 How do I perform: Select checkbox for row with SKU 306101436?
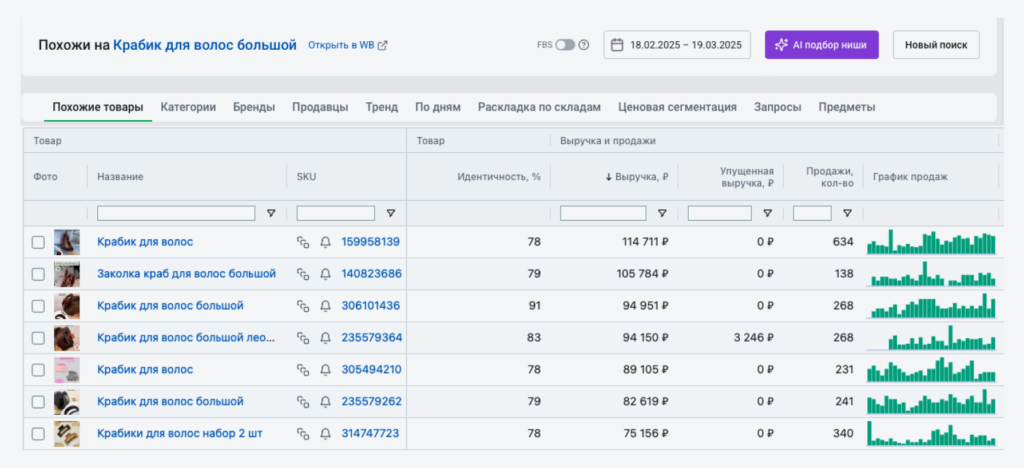point(39,306)
